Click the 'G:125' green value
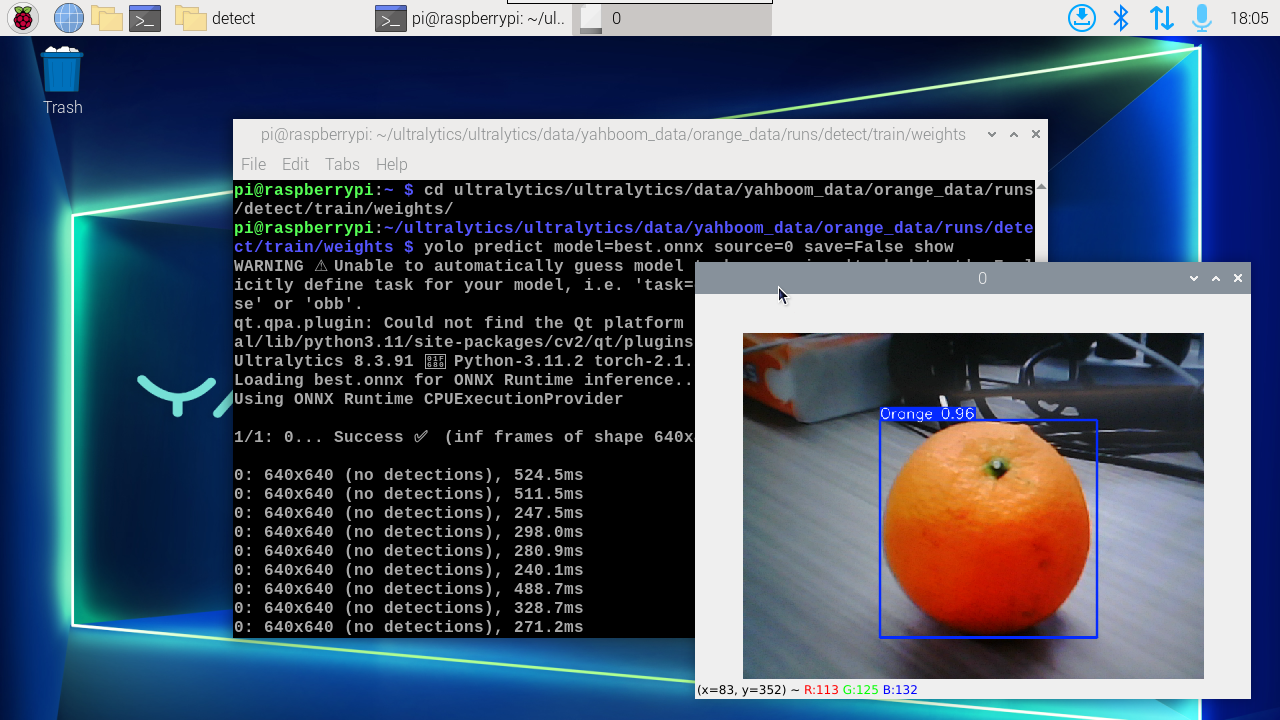Screen dimensions: 1280x720 tap(860, 690)
